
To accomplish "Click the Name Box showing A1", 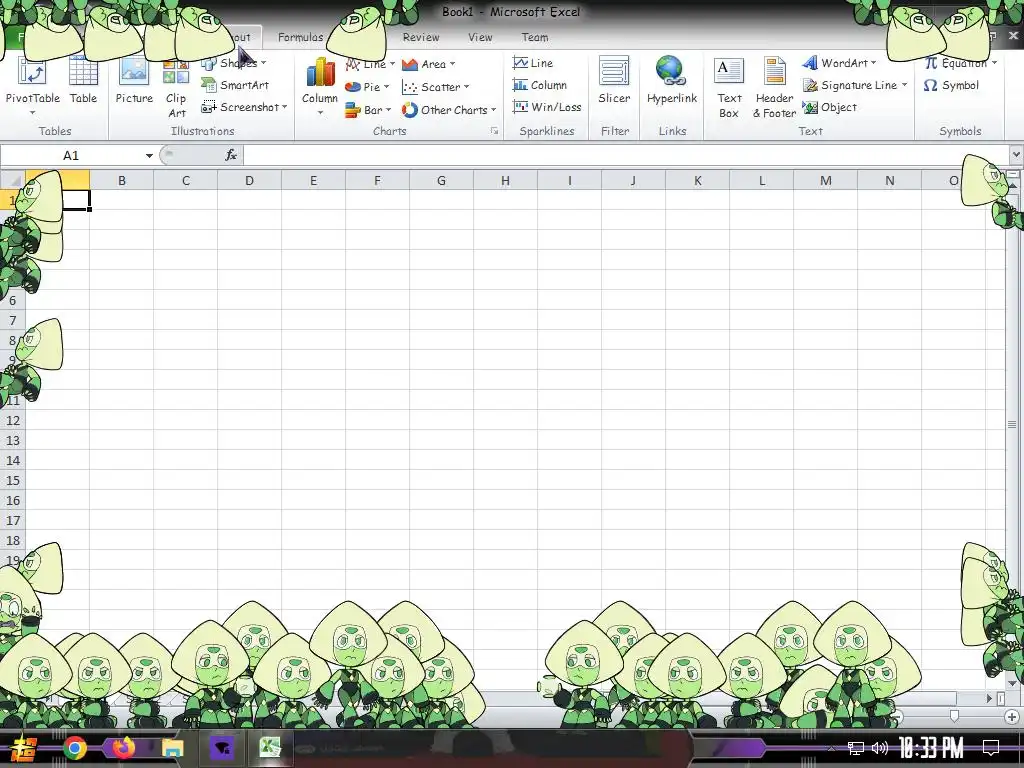I will [x=71, y=155].
